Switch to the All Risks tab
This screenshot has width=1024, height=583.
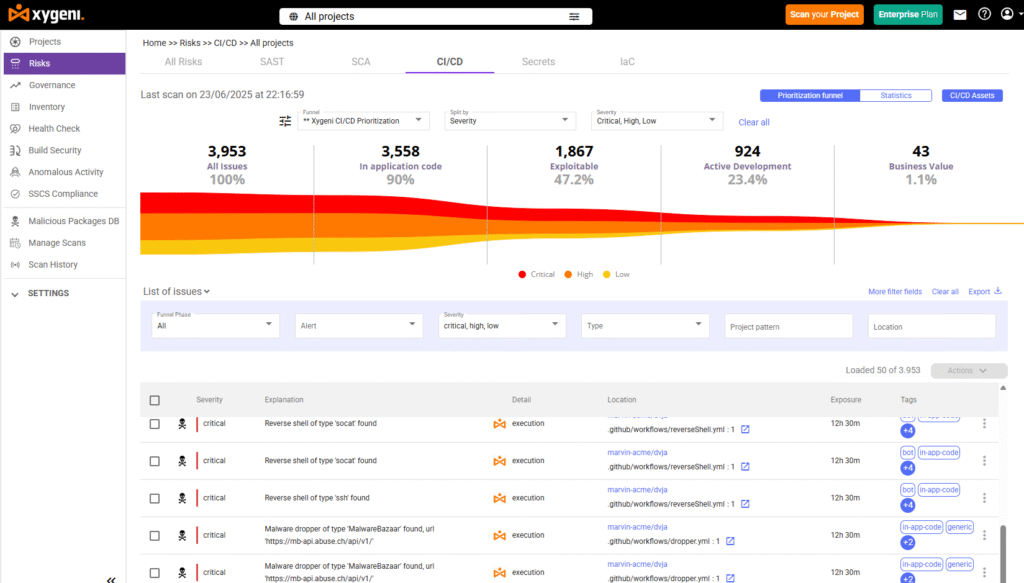[x=183, y=62]
